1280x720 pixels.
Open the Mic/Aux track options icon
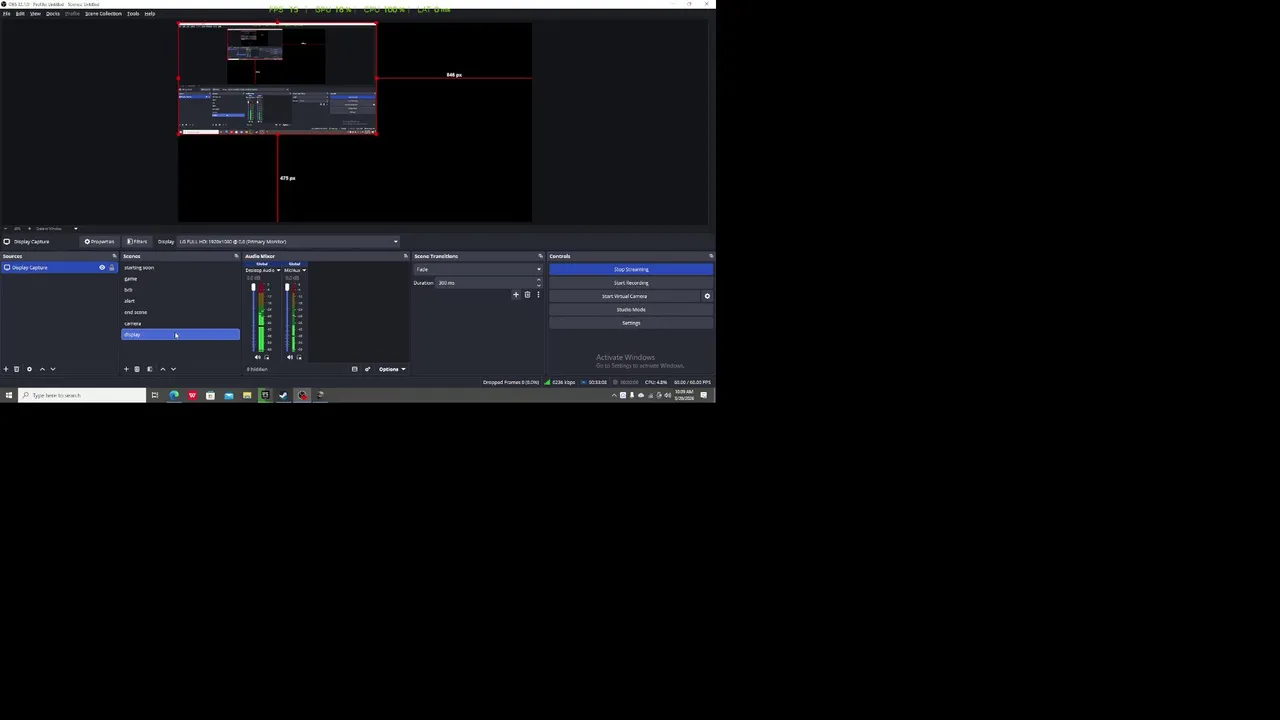click(x=299, y=357)
